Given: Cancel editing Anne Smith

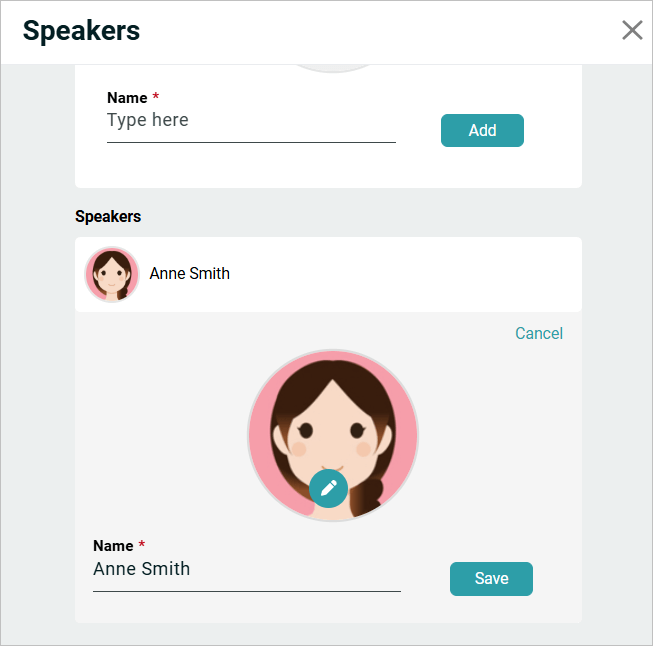Looking at the screenshot, I should pyautogui.click(x=538, y=333).
